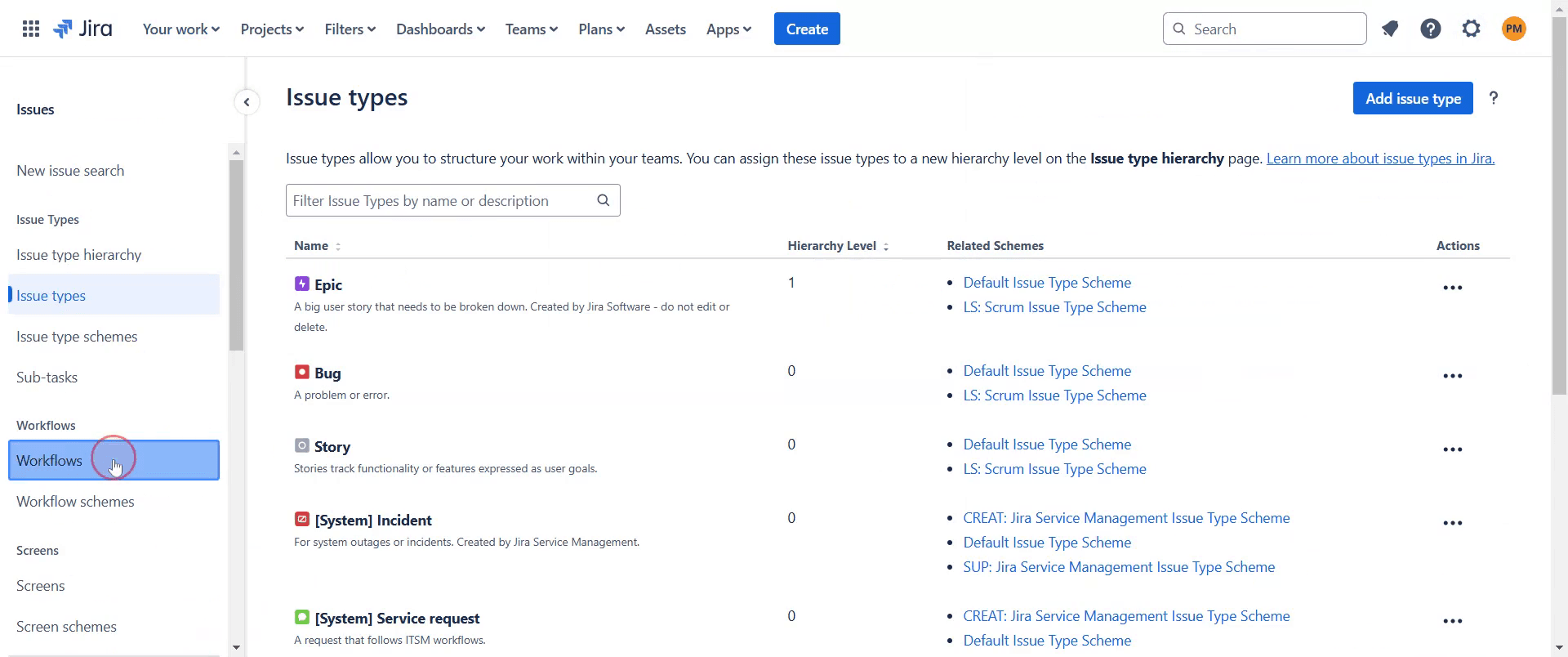Open the actions menu for the Bug row
The width and height of the screenshot is (1568, 657).
coord(1452,376)
